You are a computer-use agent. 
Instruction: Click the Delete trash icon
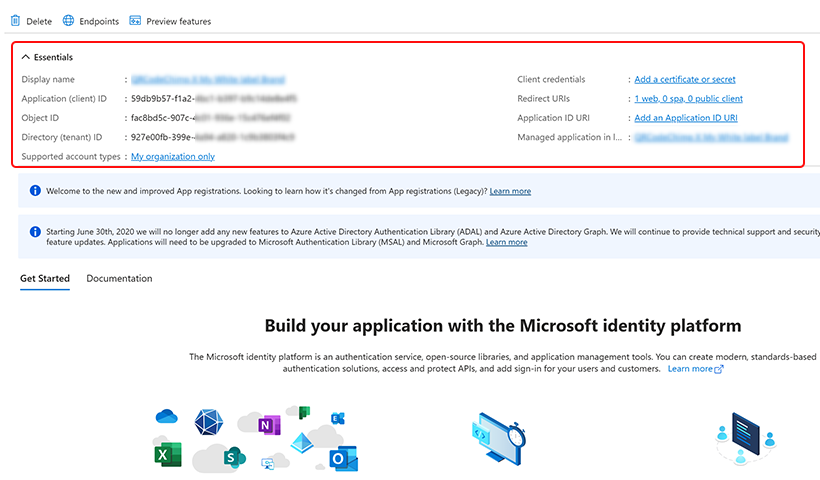tap(16, 21)
